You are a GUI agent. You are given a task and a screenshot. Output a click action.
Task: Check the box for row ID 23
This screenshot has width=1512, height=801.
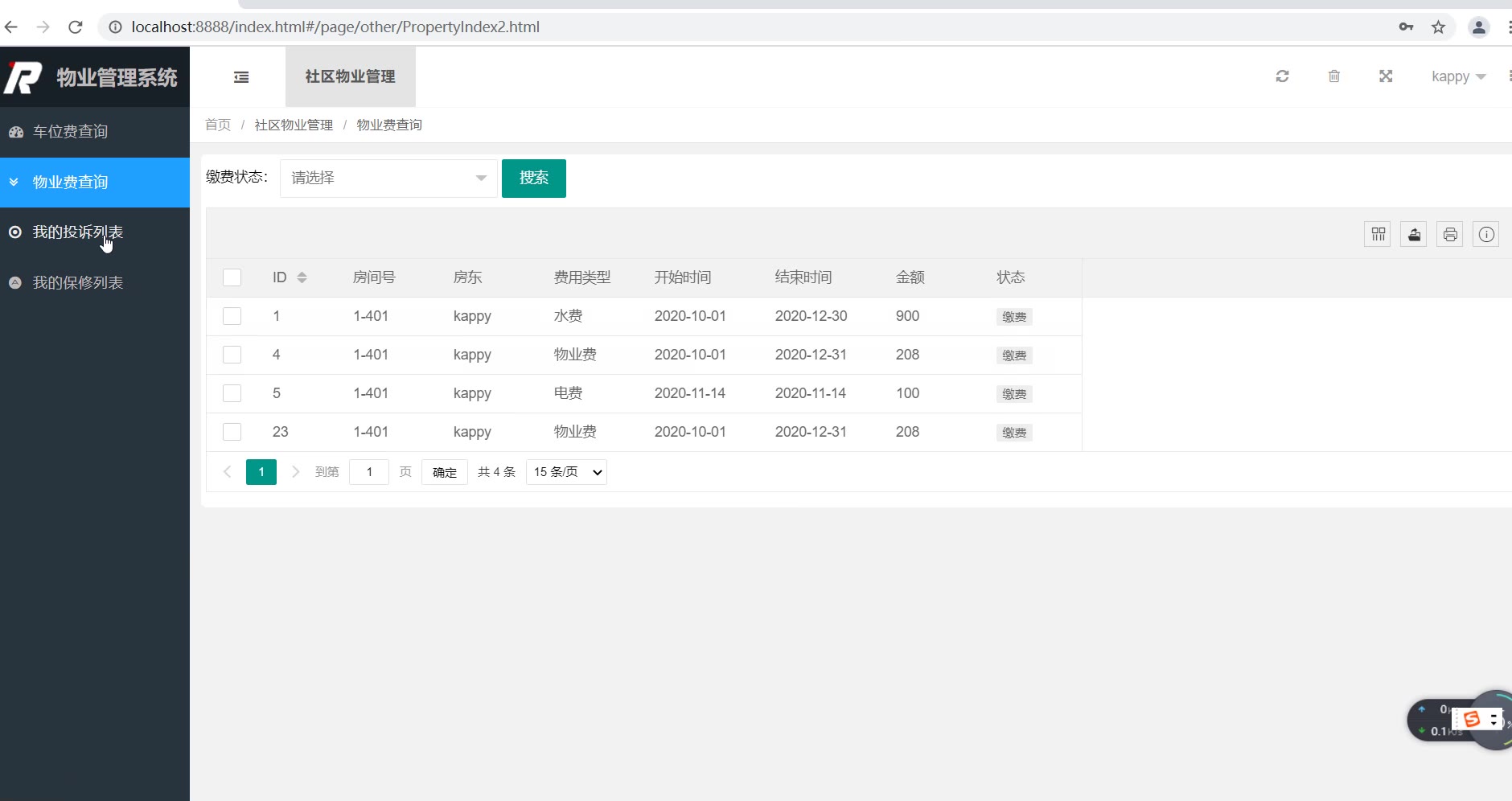click(x=232, y=432)
